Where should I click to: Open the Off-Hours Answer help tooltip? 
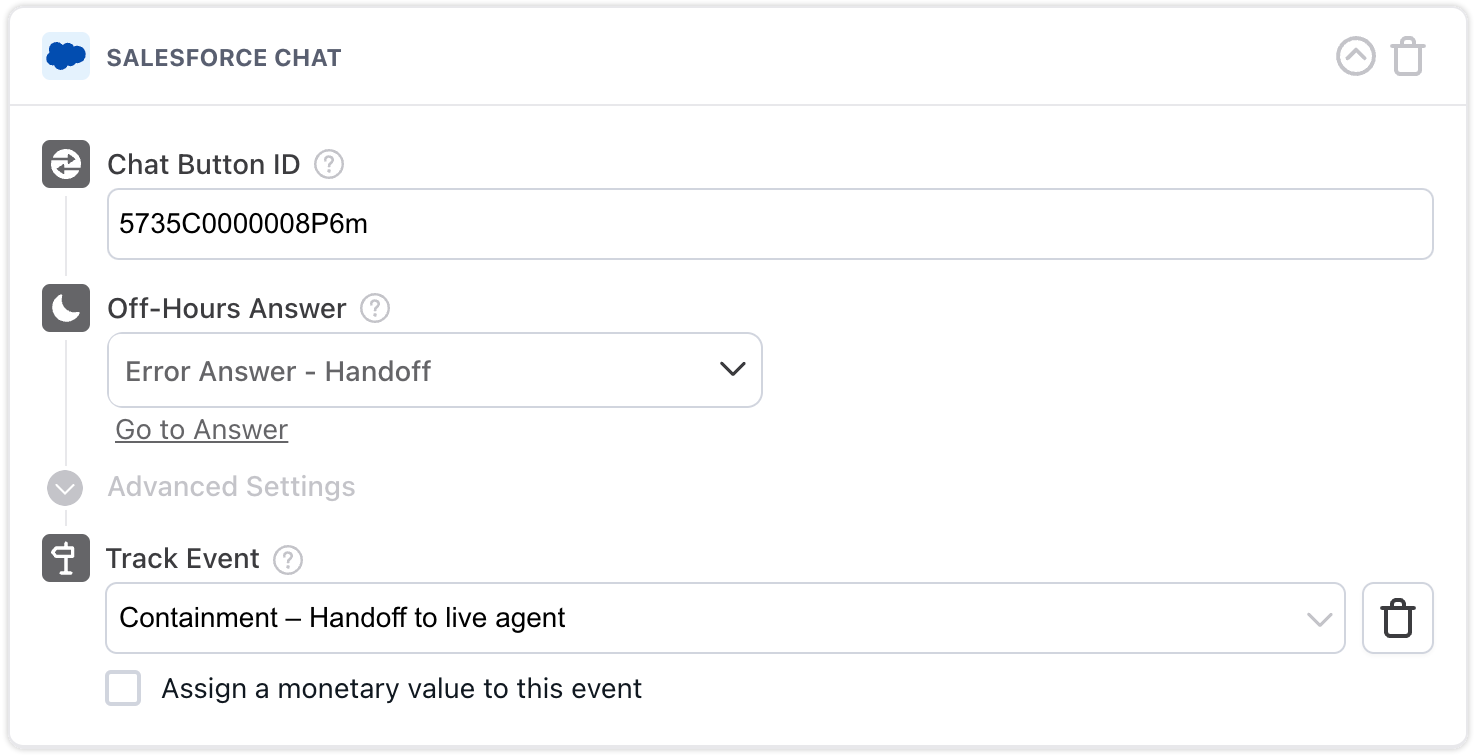coord(374,309)
